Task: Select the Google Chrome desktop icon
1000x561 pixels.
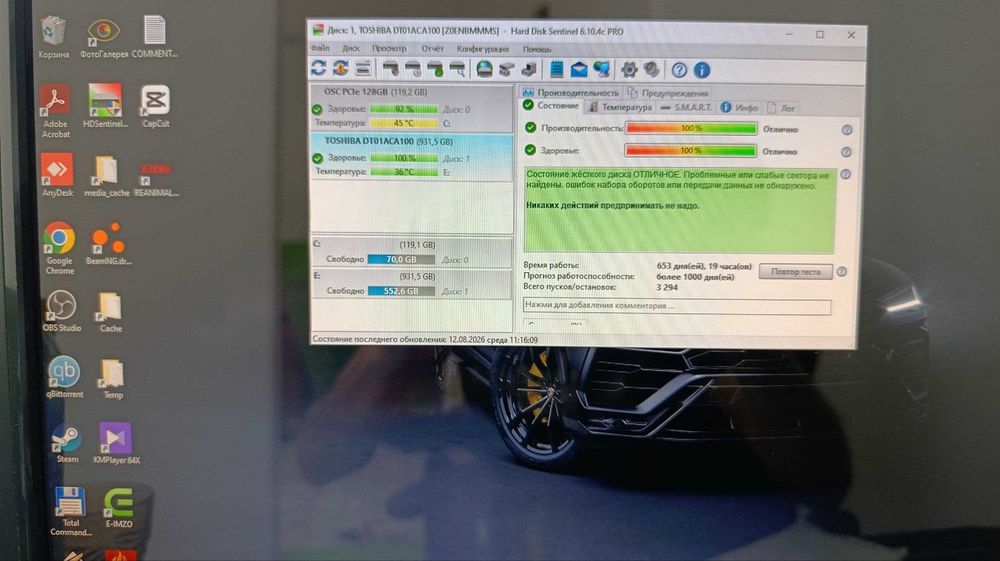Action: pyautogui.click(x=59, y=248)
